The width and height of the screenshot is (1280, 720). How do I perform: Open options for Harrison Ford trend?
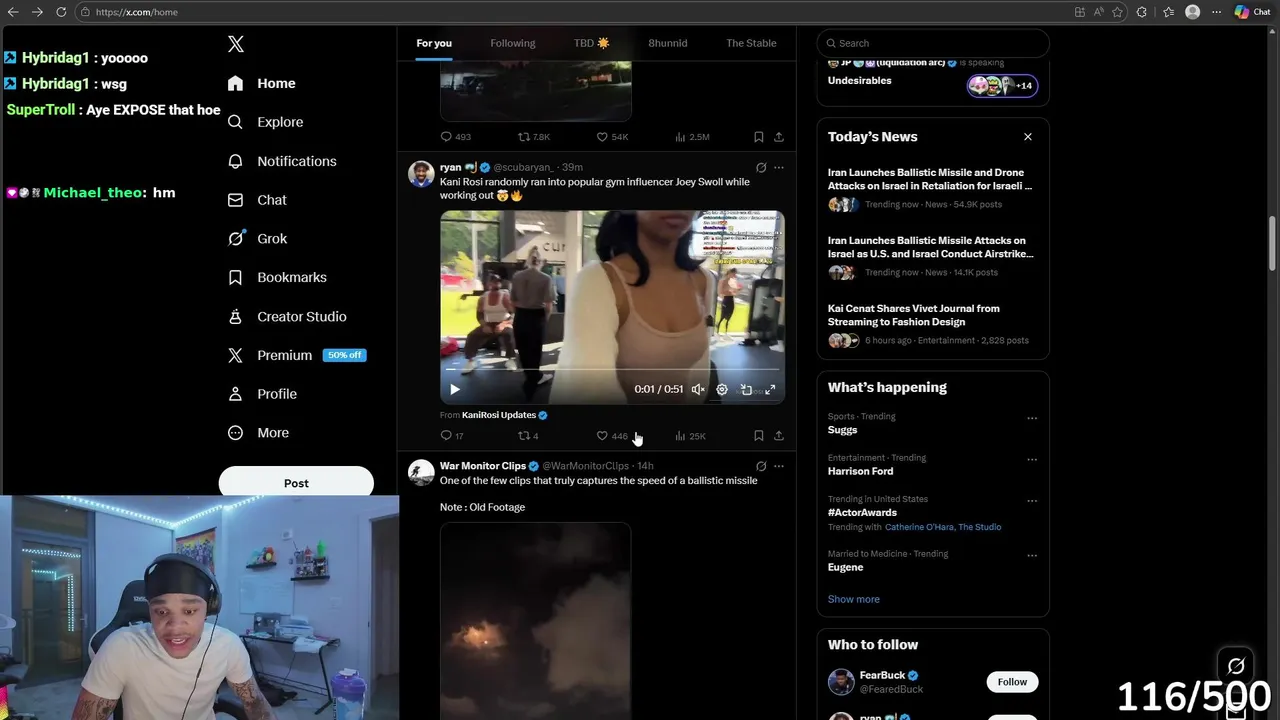pos(1032,460)
